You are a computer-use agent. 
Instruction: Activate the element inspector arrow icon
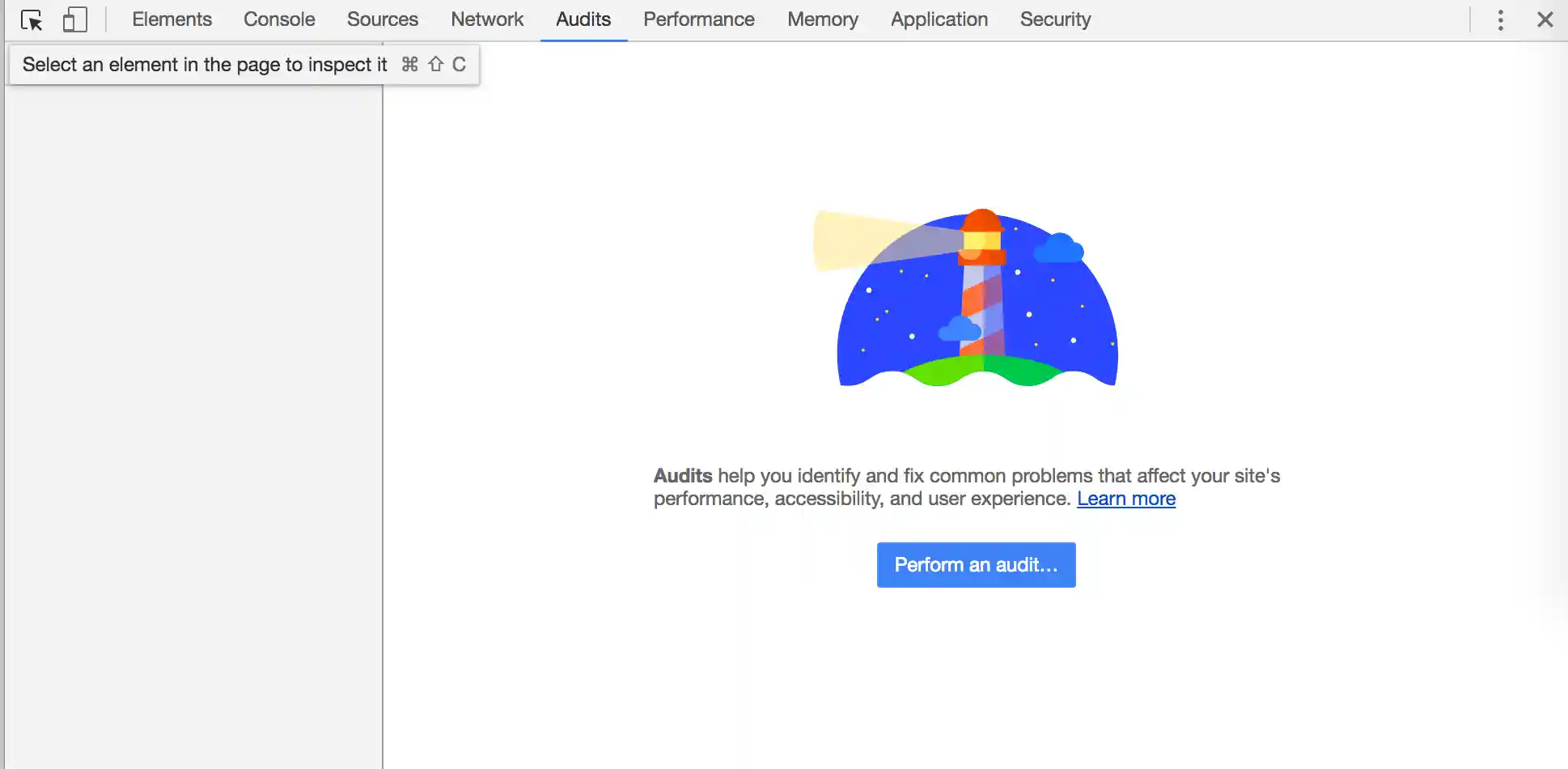(x=32, y=20)
